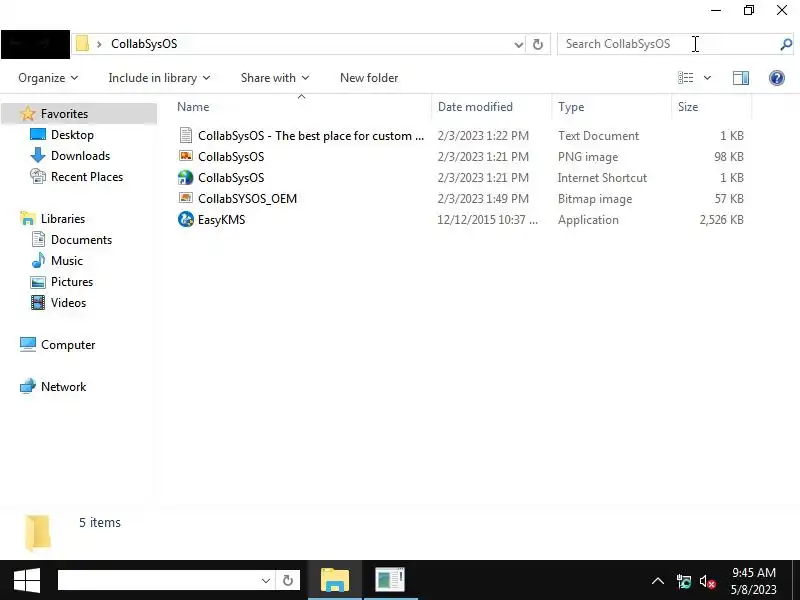Click the Pictures library icon
Viewport: 800px width, 600px height.
[38, 282]
